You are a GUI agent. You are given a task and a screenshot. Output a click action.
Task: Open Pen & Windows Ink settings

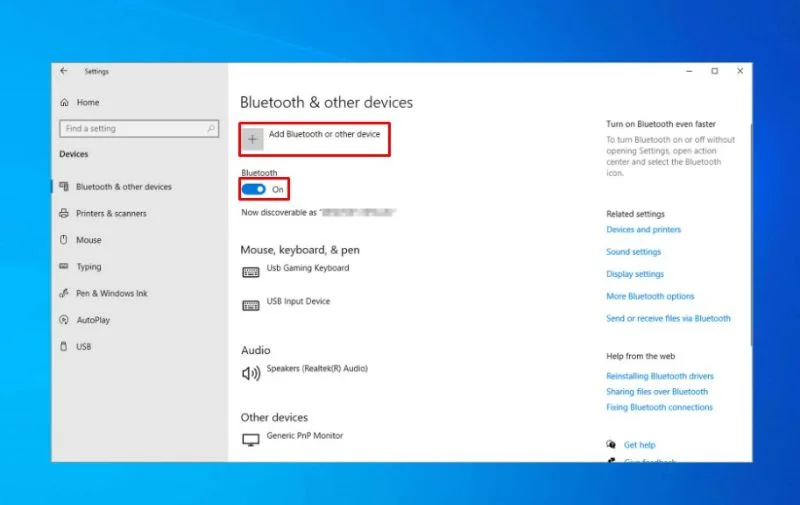pos(112,293)
